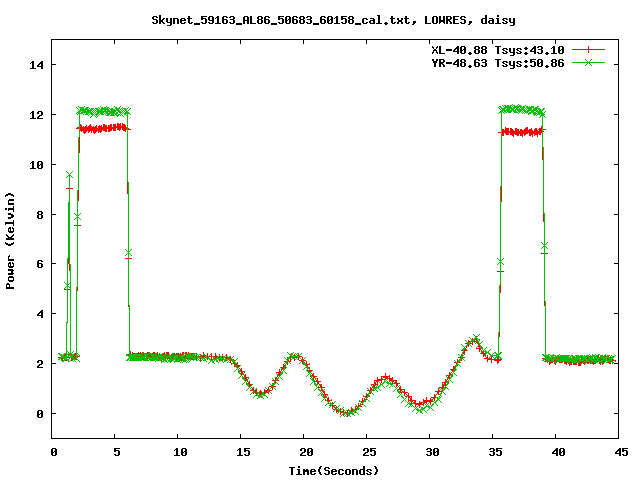Image resolution: width=640 pixels, height=480 pixels.
Task: Select the XL-40.88 Tsys:43.10 legend label
Action: point(498,50)
